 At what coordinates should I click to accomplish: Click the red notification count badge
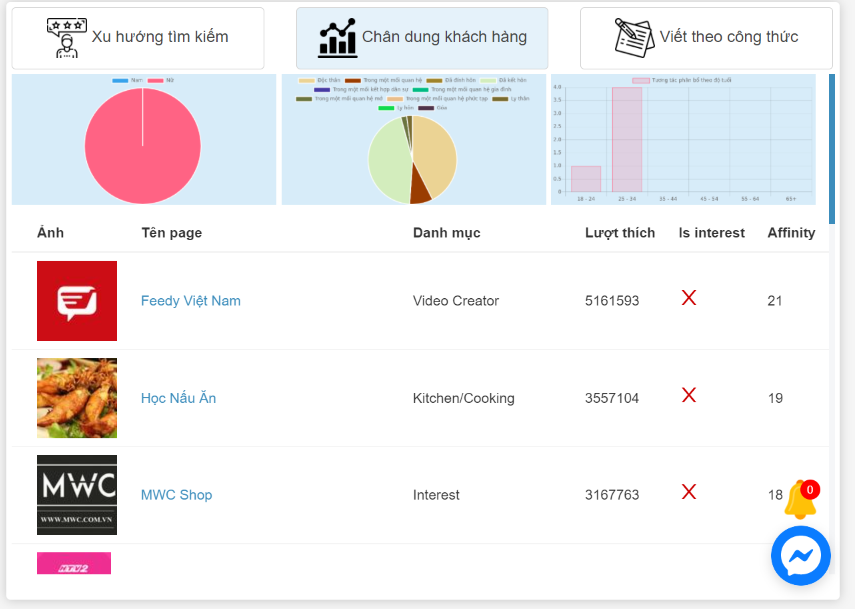point(810,490)
